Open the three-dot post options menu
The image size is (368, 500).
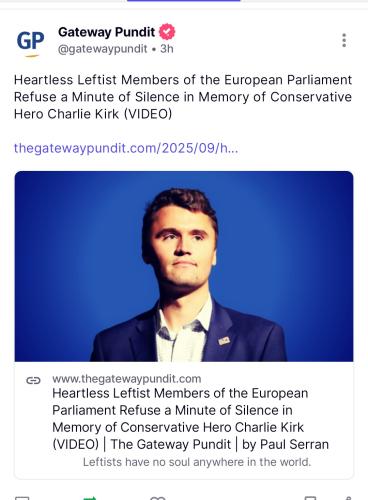344,40
